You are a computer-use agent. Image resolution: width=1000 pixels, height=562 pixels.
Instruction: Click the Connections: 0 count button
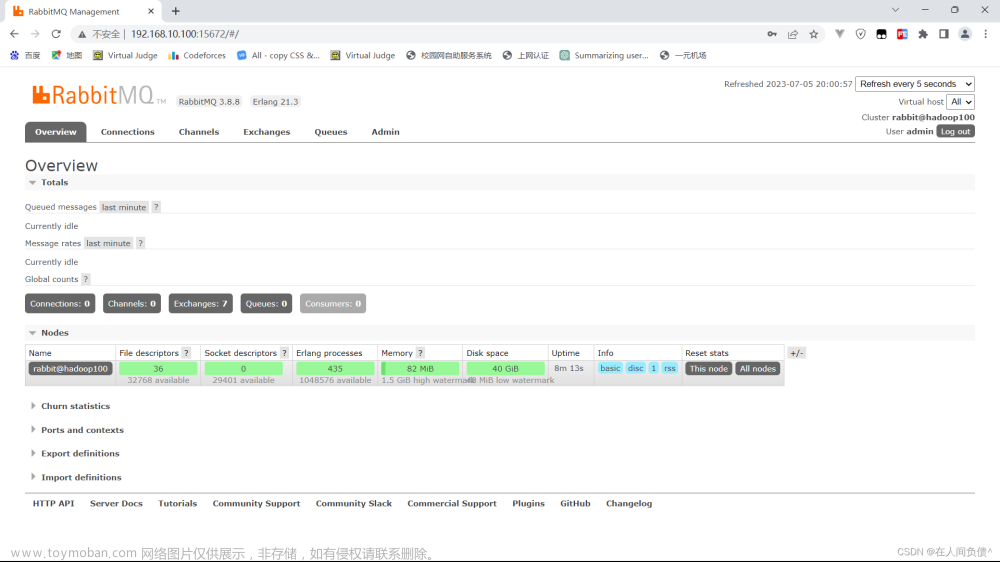click(x=60, y=304)
